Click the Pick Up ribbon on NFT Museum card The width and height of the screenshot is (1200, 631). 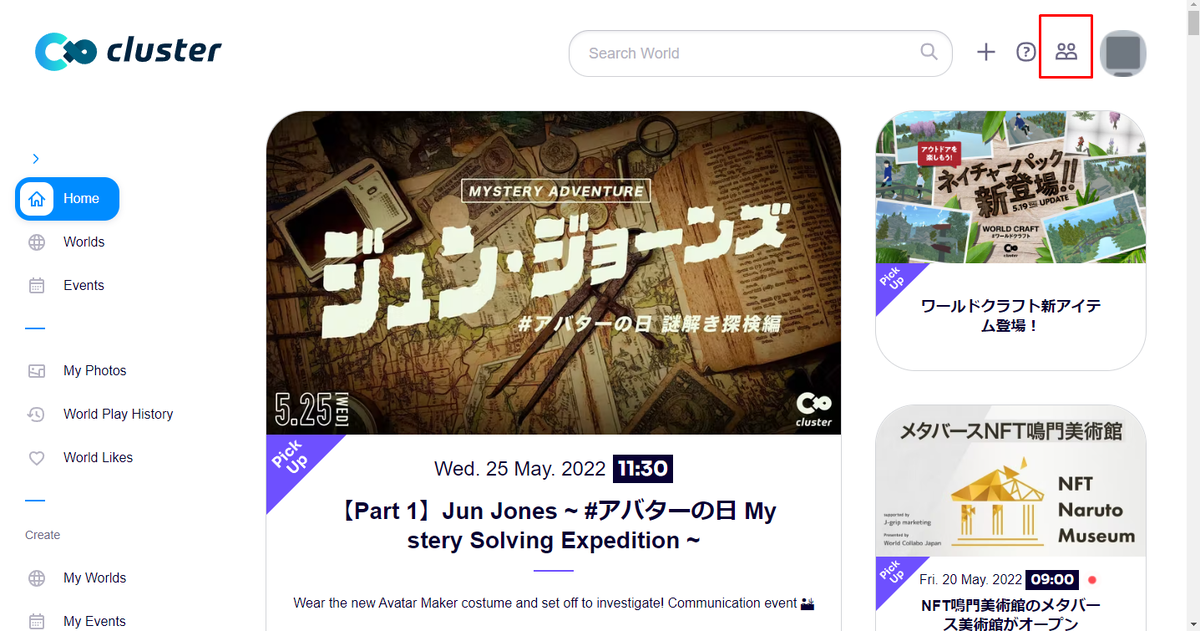[x=894, y=575]
